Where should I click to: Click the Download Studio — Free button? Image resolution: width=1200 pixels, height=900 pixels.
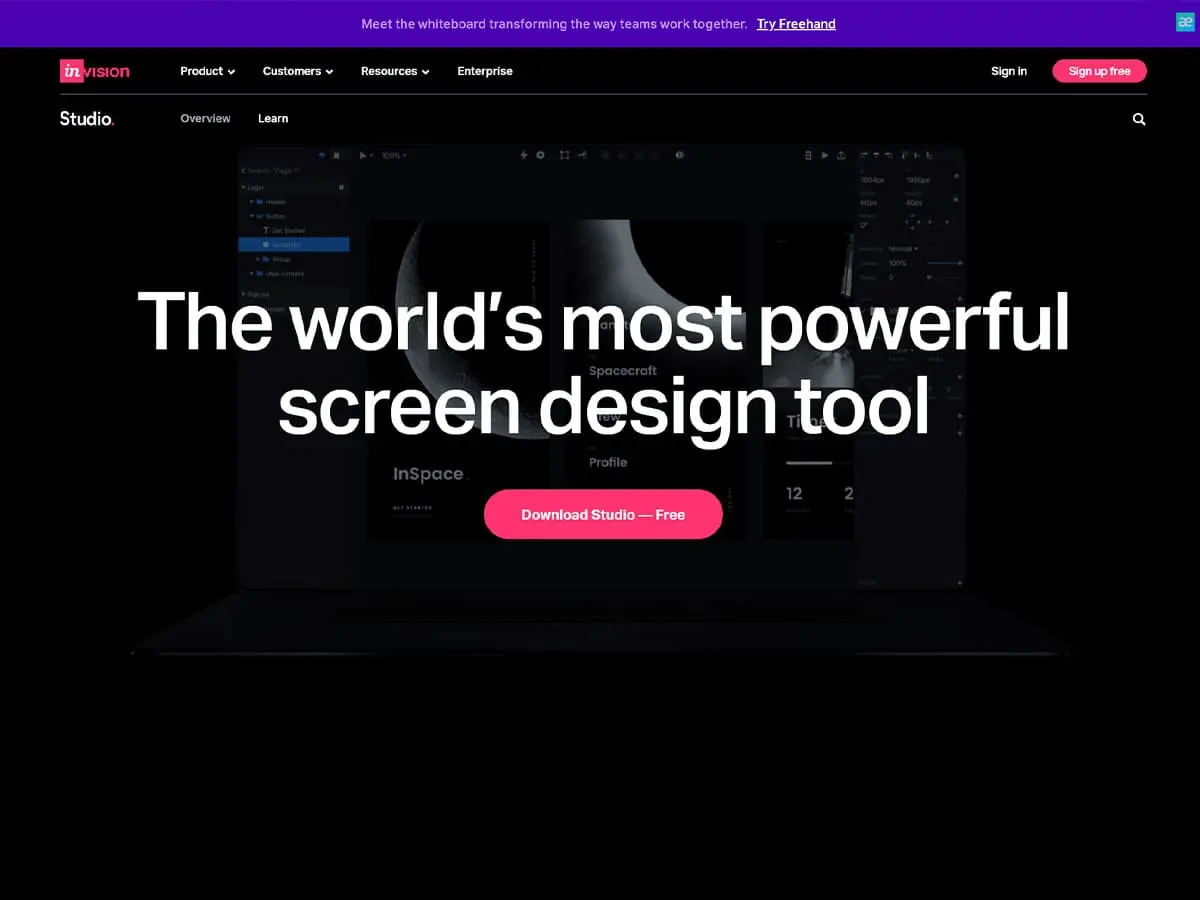click(603, 514)
